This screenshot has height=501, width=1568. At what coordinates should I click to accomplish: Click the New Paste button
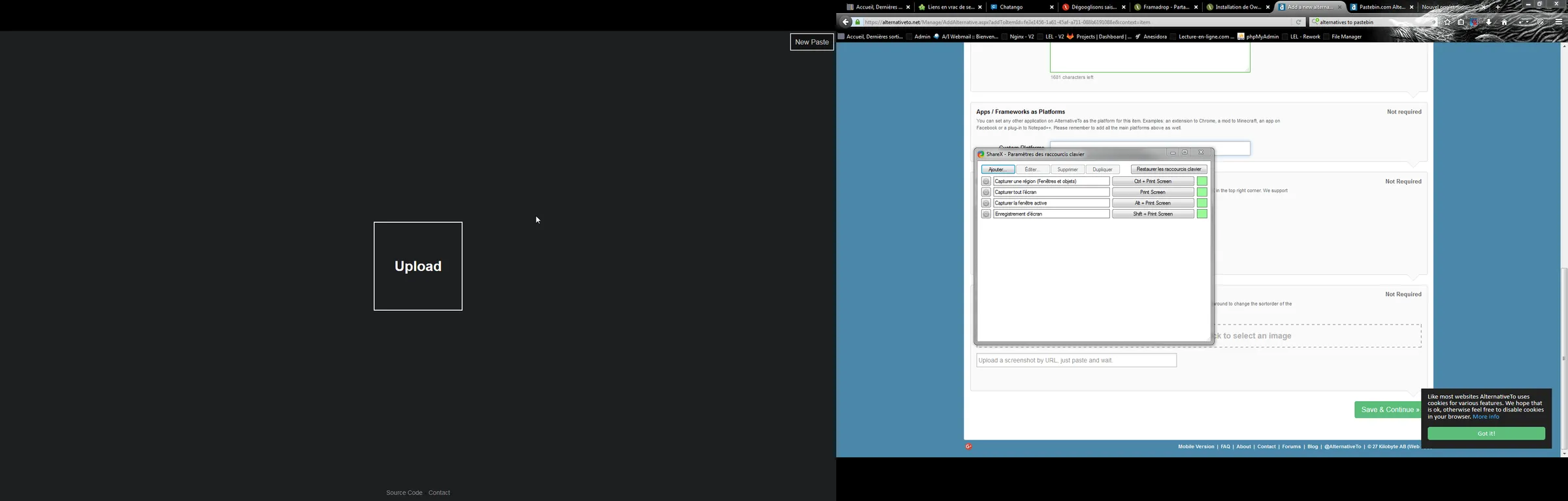pos(811,42)
